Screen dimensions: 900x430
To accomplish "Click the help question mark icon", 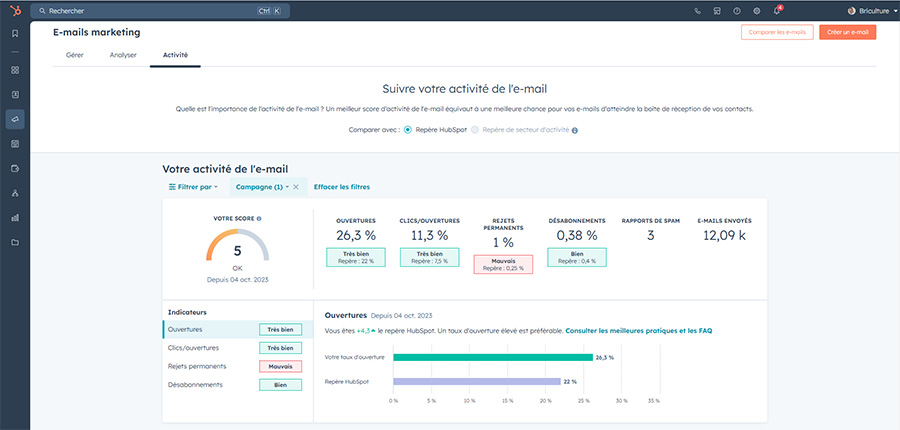I will pyautogui.click(x=737, y=11).
